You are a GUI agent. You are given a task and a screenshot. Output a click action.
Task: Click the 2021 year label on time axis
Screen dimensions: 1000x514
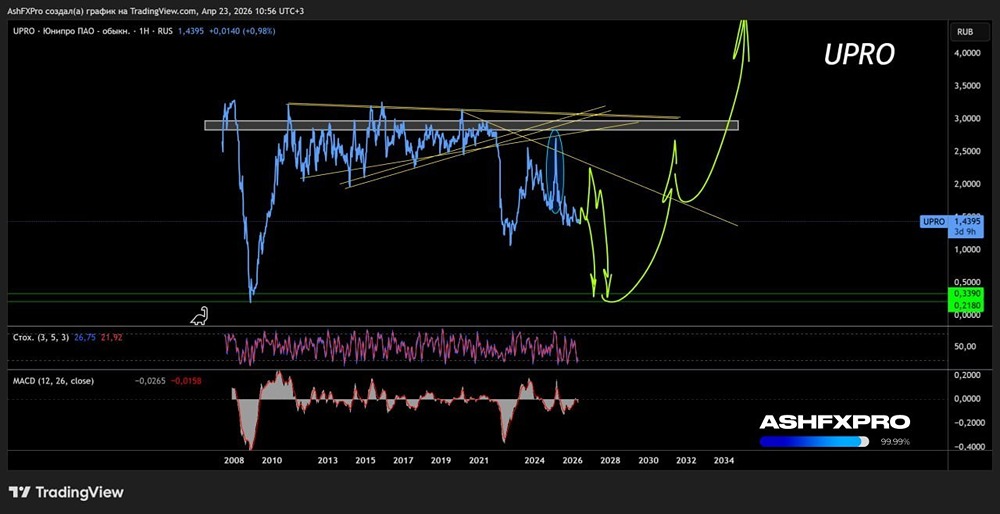coord(478,460)
